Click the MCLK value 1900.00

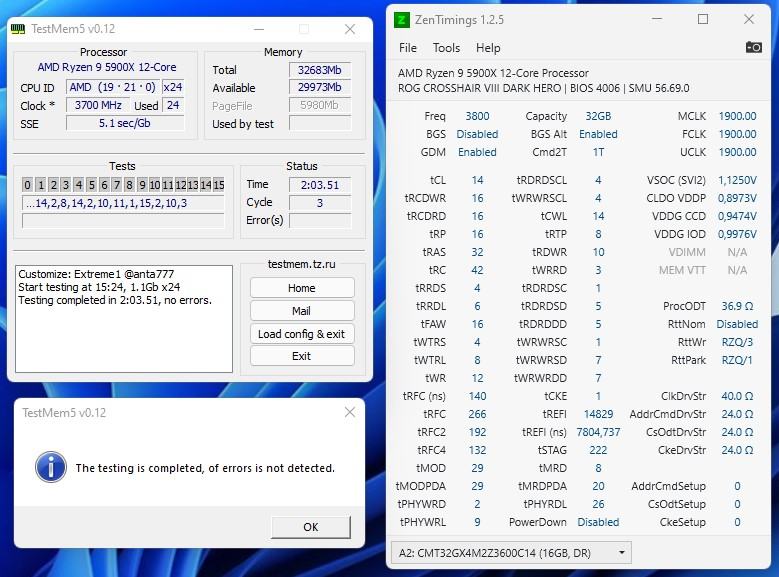737,116
